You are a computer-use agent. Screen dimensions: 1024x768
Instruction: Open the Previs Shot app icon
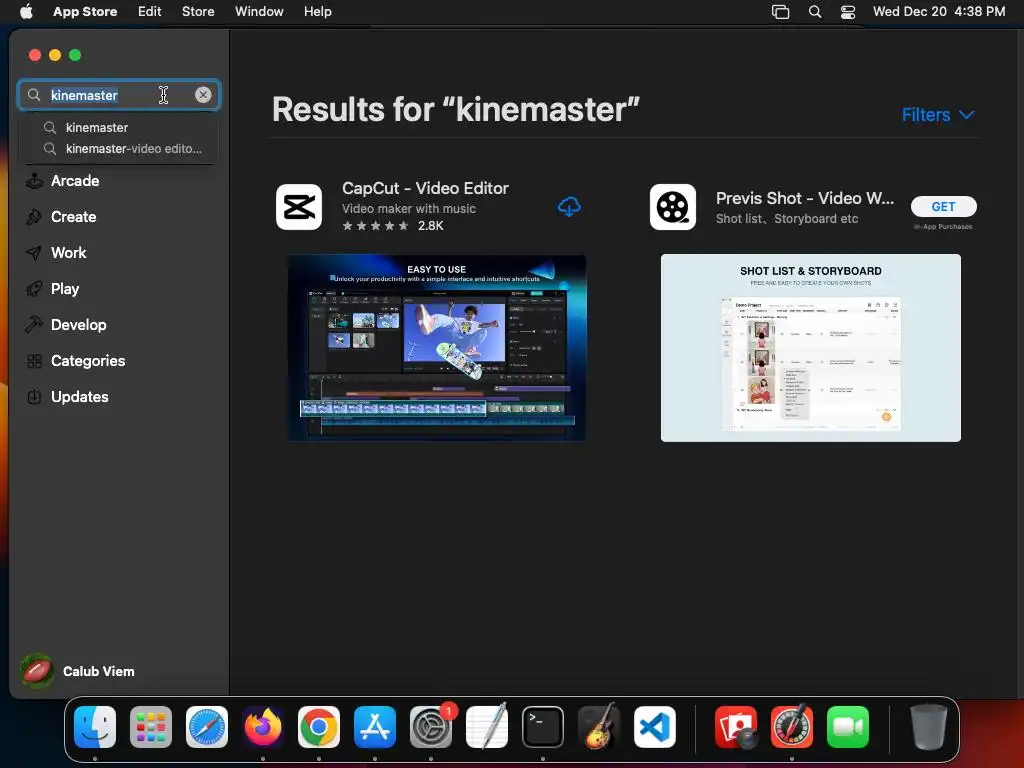click(x=673, y=207)
